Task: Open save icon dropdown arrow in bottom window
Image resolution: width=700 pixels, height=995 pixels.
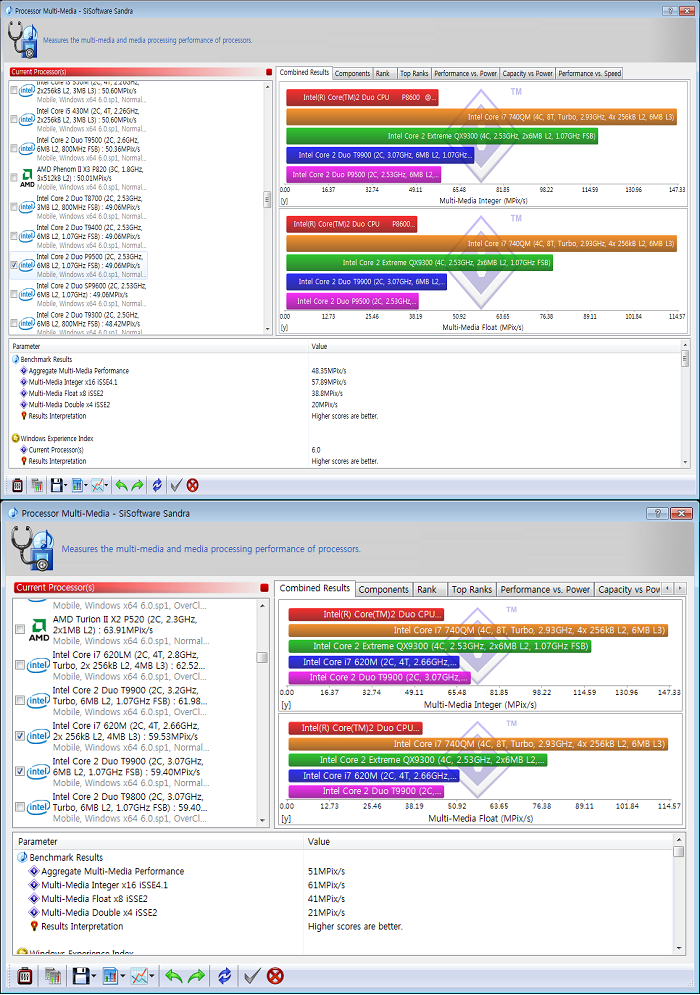Action: [93, 976]
